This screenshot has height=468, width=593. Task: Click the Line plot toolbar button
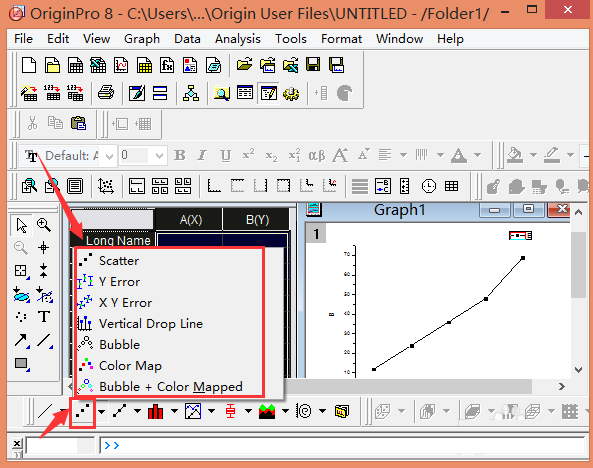[45, 411]
